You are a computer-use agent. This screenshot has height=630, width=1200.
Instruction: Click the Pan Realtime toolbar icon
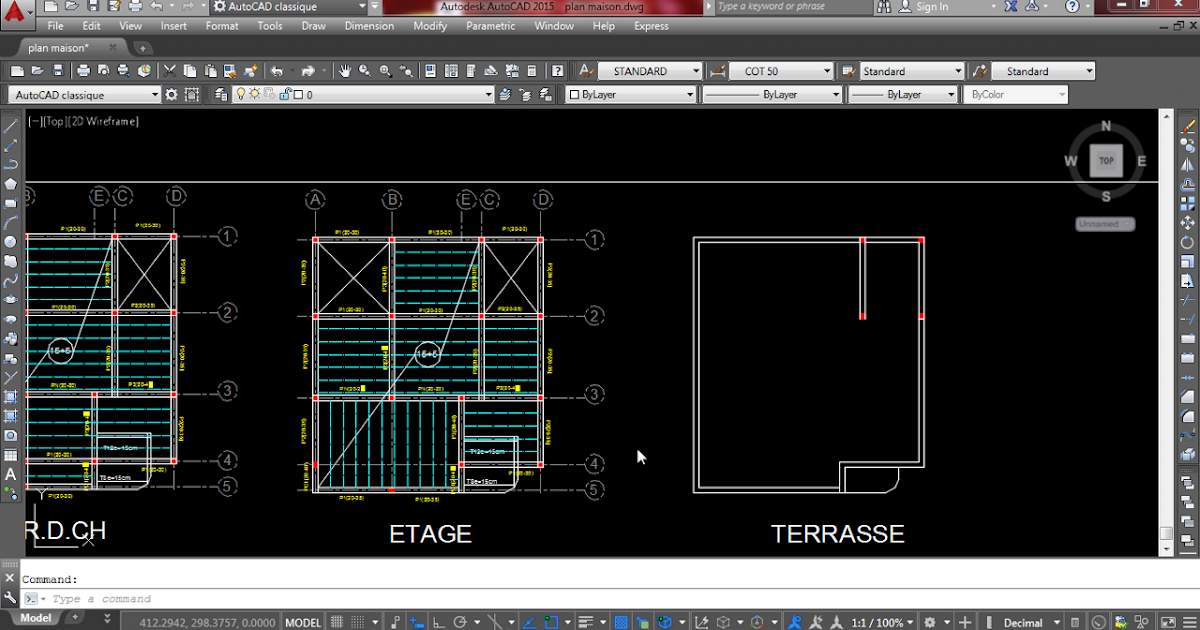click(x=345, y=70)
